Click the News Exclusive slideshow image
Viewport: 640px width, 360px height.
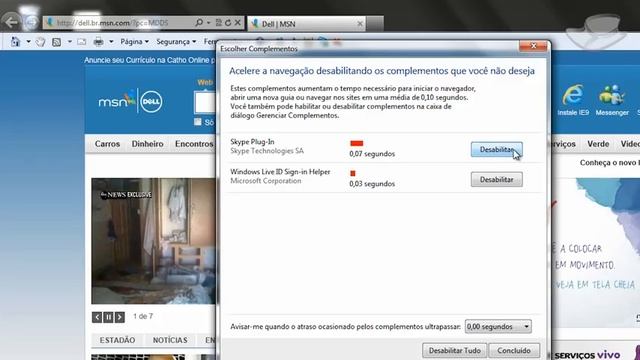(153, 241)
